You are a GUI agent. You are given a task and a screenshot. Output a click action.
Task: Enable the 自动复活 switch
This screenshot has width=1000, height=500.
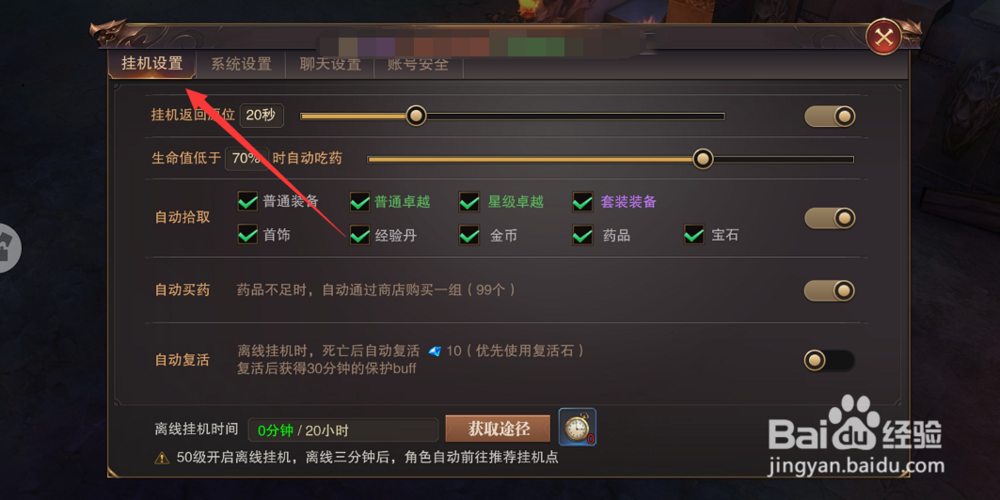pos(829,360)
